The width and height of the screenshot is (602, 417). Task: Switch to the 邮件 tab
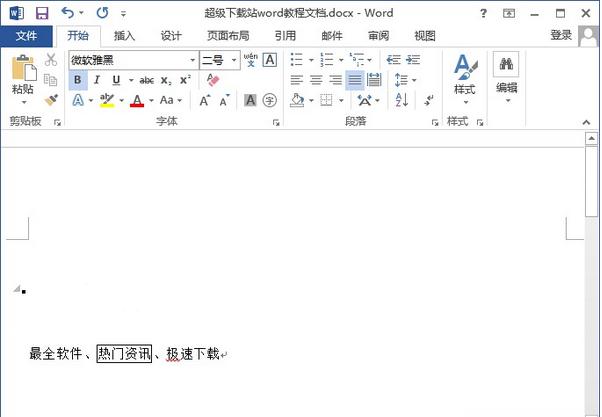[x=332, y=36]
